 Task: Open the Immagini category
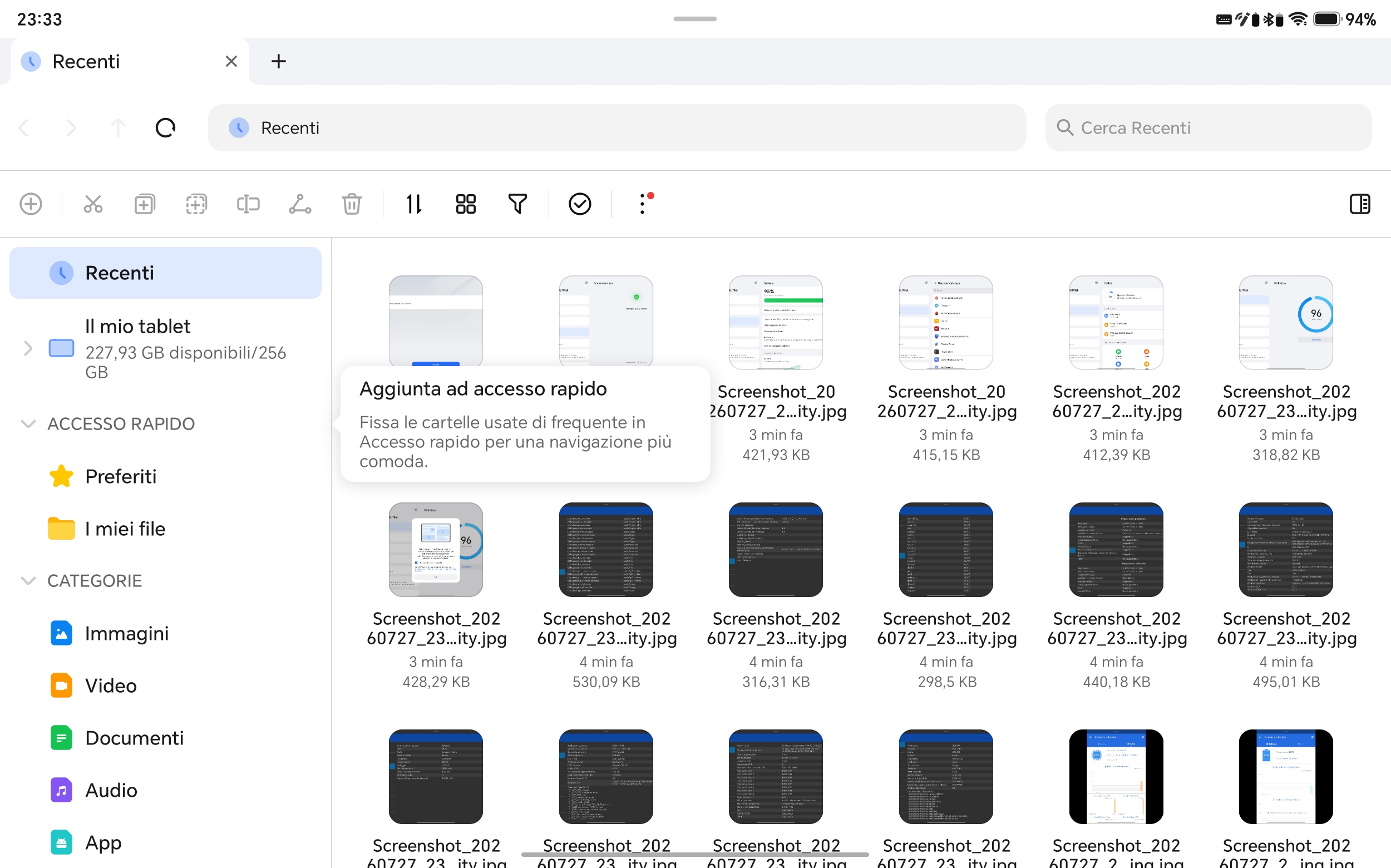click(165, 633)
